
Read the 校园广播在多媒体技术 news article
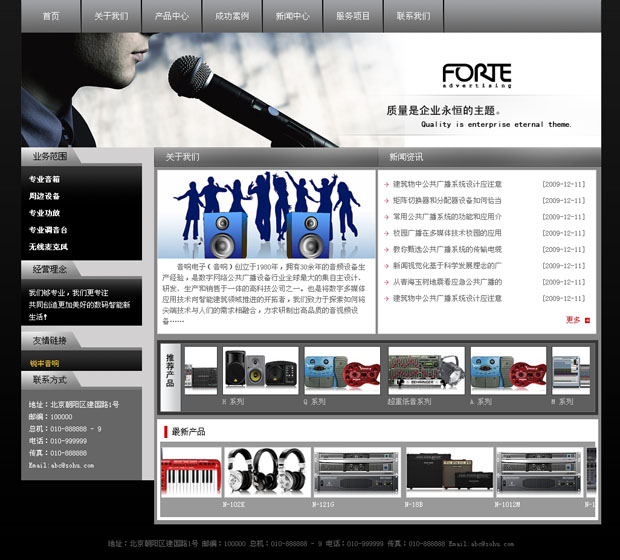447,233
